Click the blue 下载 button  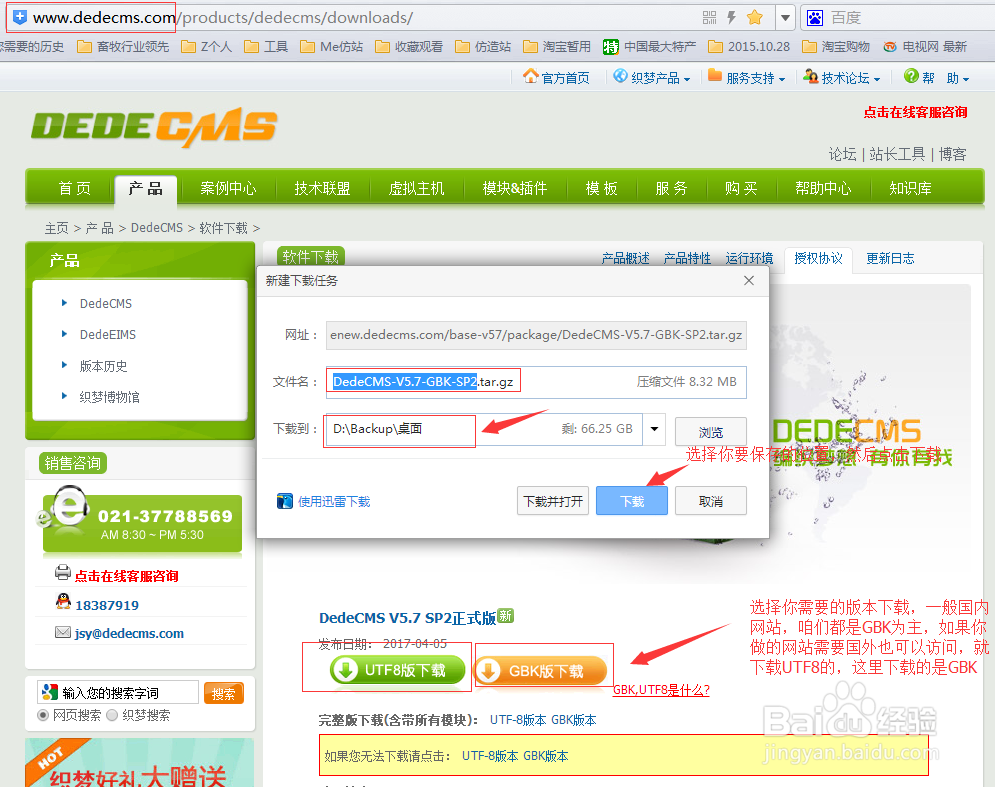[632, 501]
